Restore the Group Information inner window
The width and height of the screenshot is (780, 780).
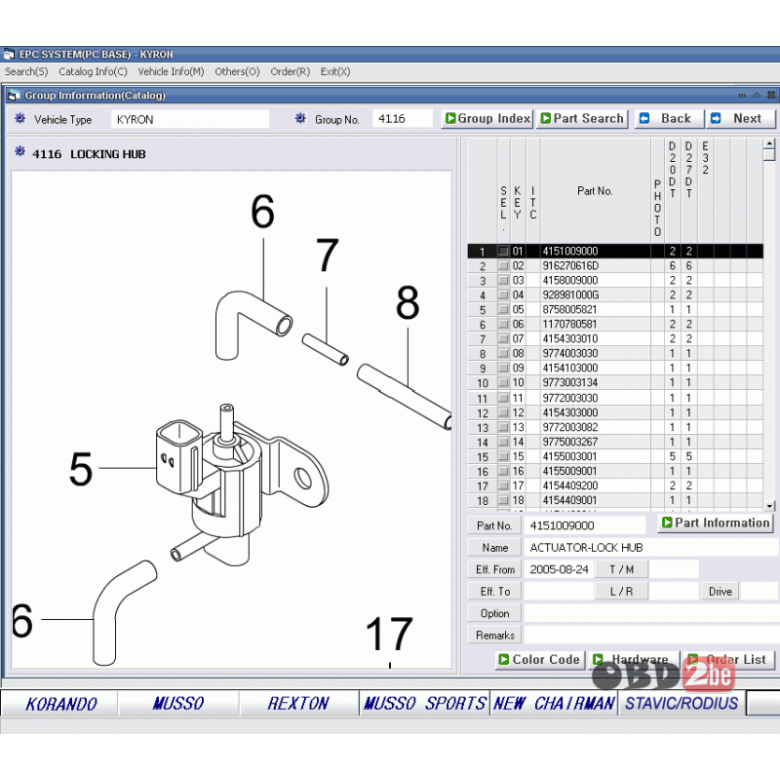coord(756,95)
